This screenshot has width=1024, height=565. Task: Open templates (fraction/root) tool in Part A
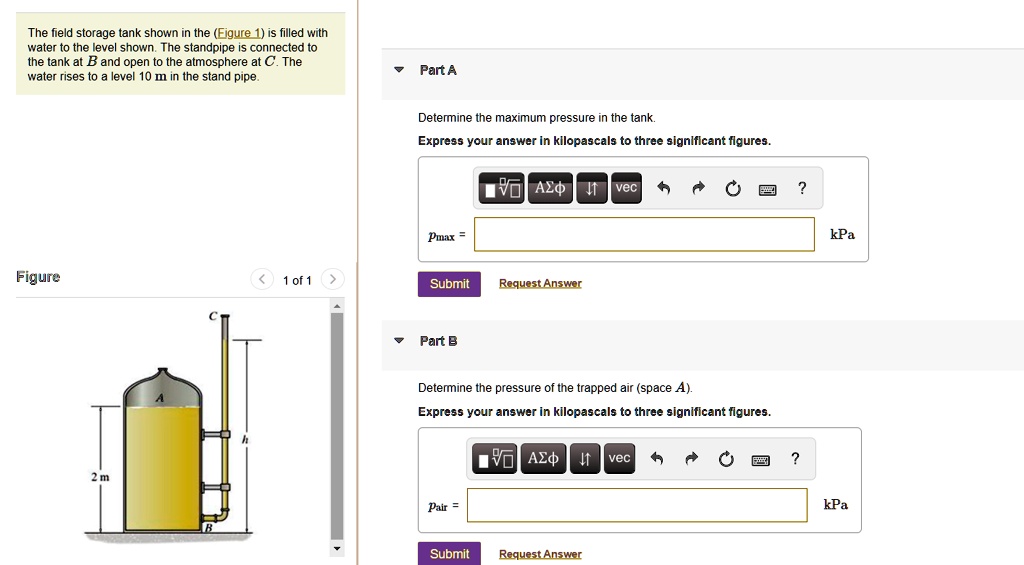(x=502, y=188)
